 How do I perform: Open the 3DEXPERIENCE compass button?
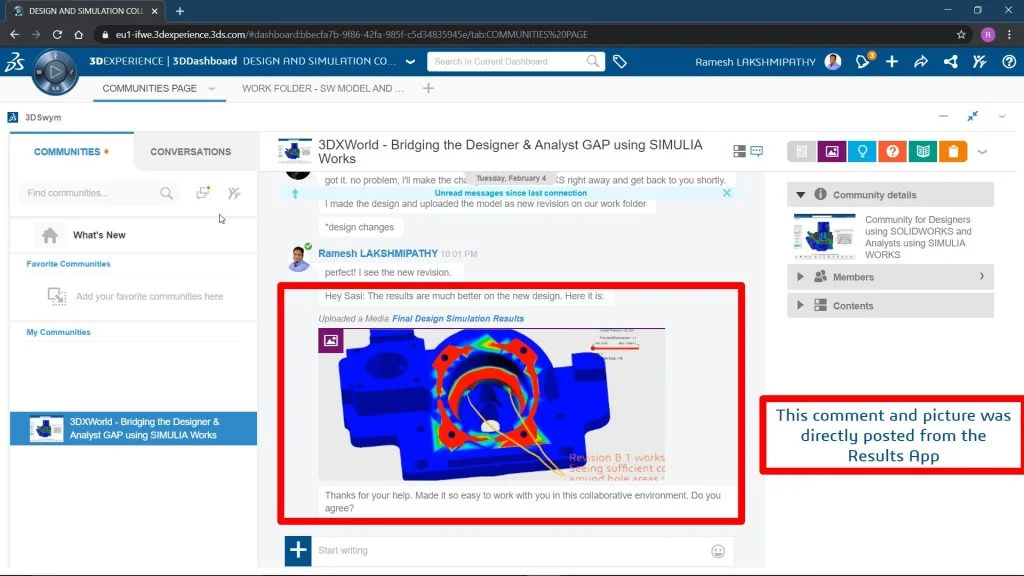[x=55, y=71]
